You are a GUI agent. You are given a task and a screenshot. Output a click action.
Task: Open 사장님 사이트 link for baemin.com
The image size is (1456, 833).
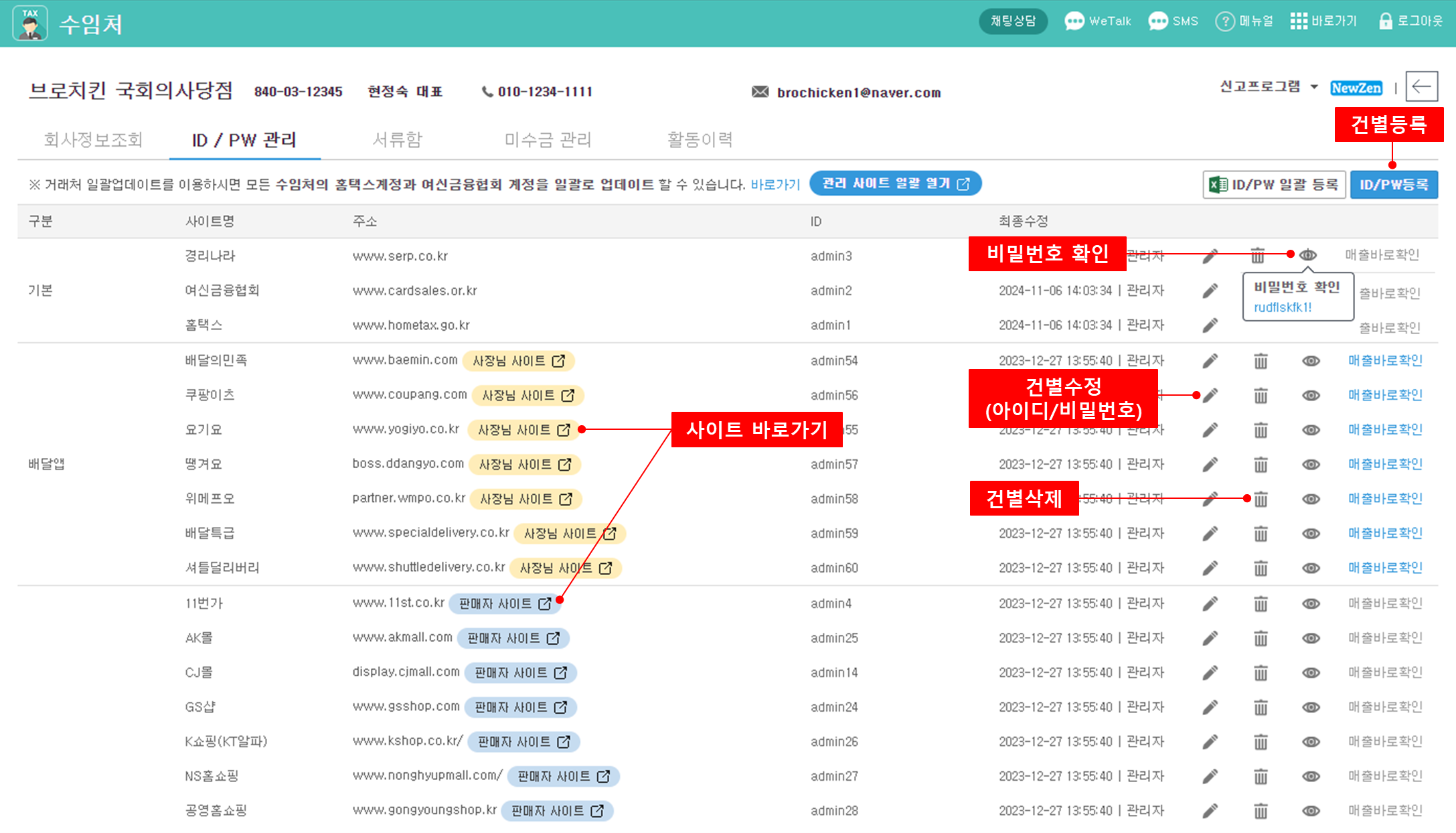point(519,361)
